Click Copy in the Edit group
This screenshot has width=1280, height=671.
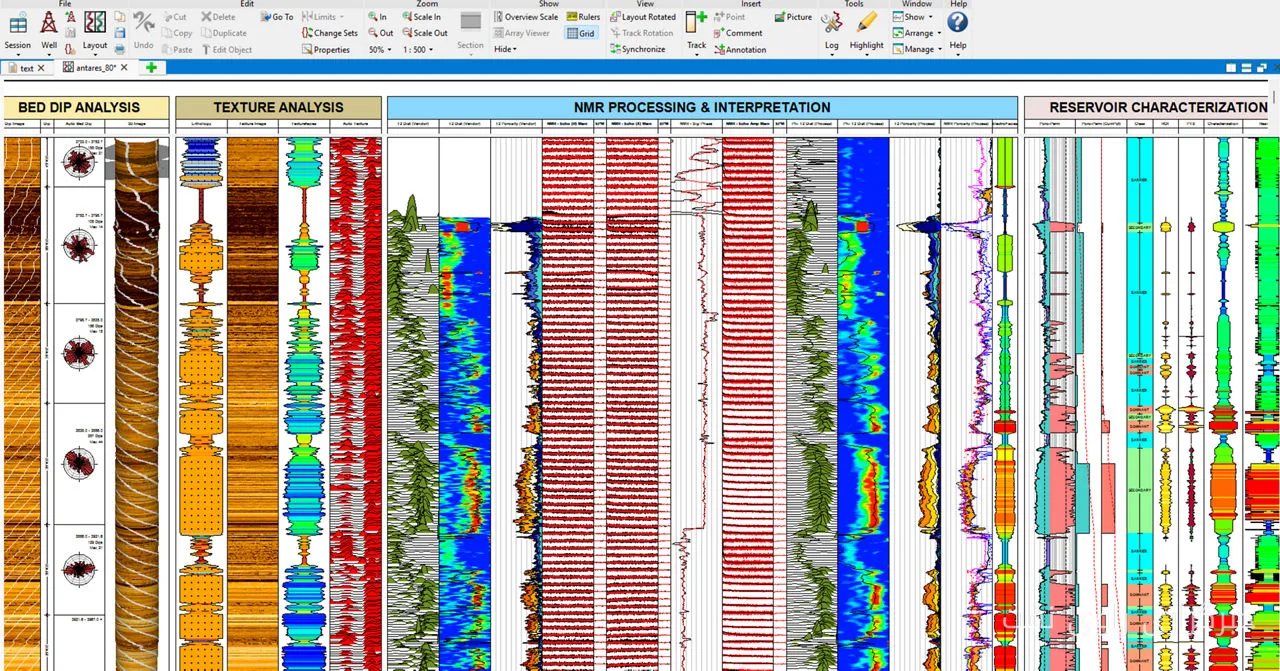coord(177,33)
